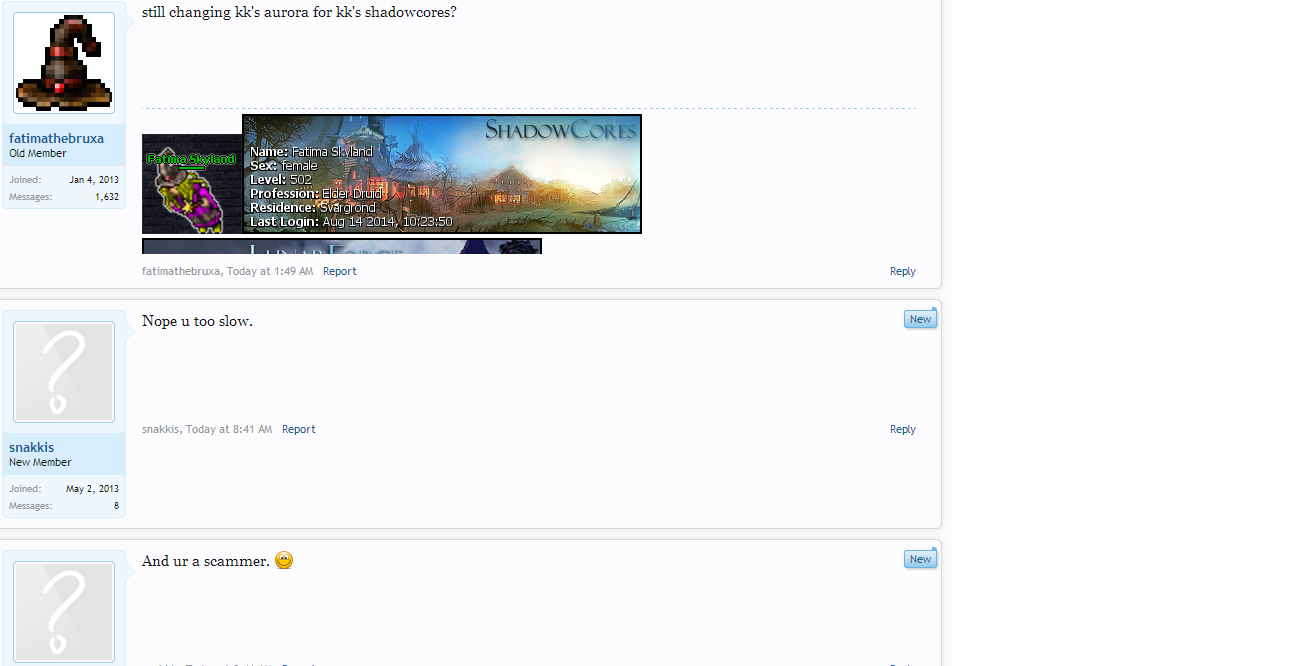Open fatimathebruxa's wizard hat avatar
Image resolution: width=1304 pixels, height=666 pixels.
pyautogui.click(x=64, y=63)
